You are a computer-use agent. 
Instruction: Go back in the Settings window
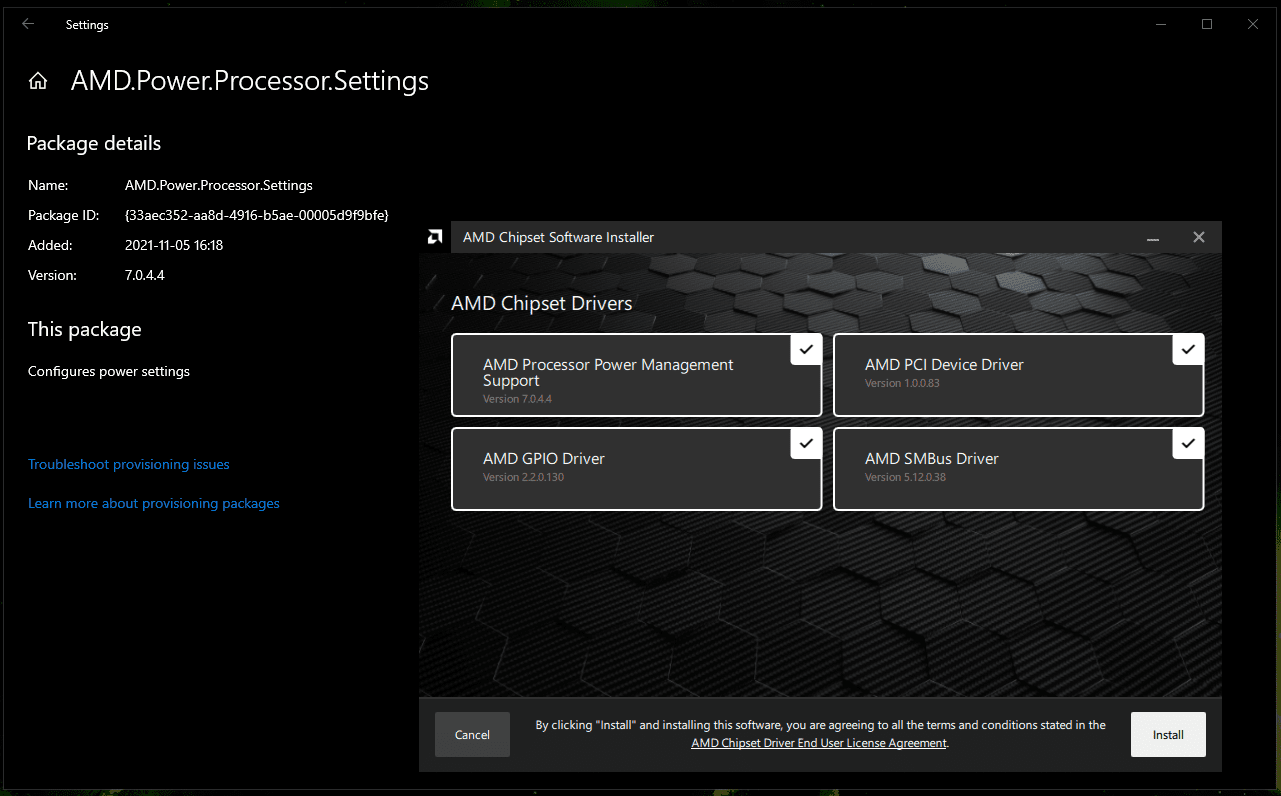[28, 24]
